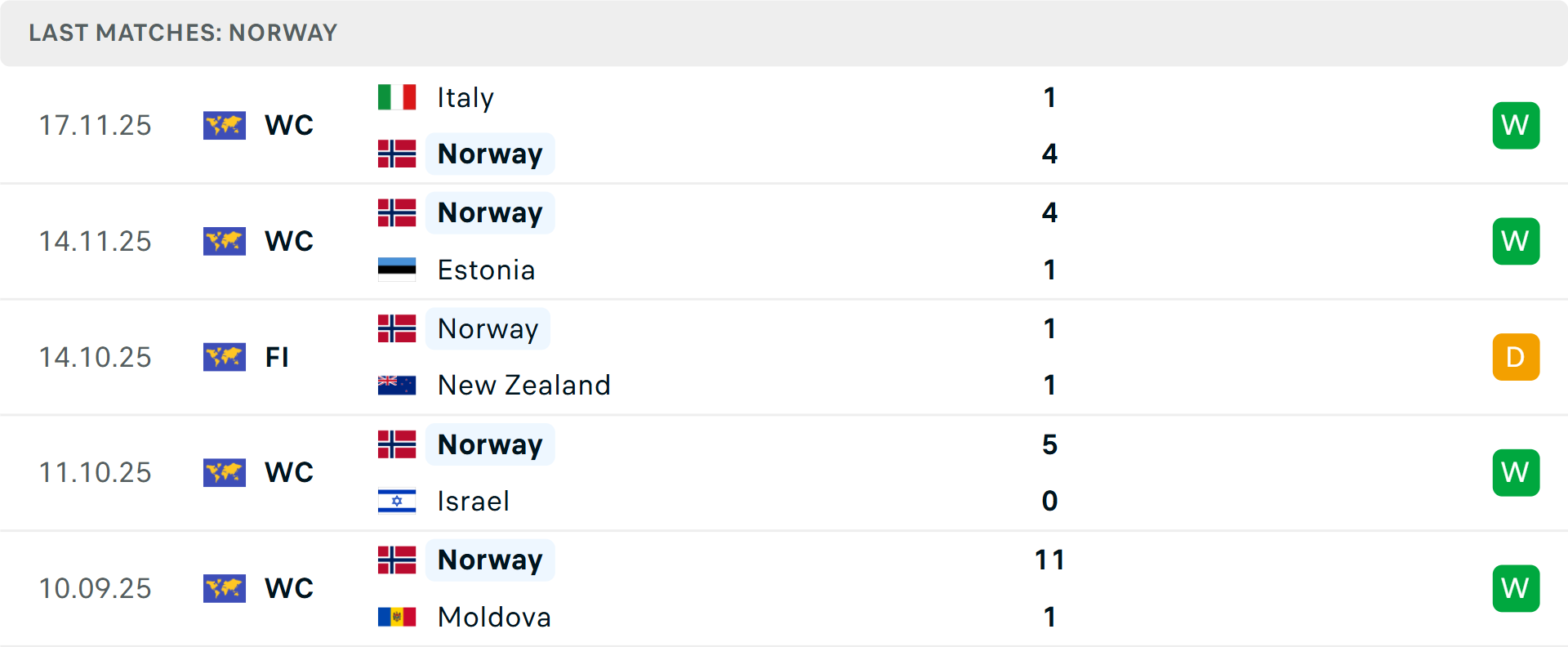Click the 11 score for Norway
Image resolution: width=1568 pixels, height=647 pixels.
pos(1049,560)
